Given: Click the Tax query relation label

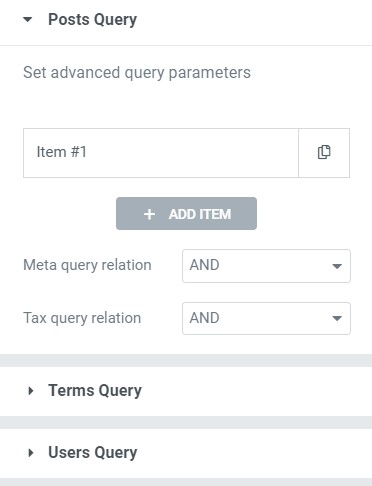Looking at the screenshot, I should [x=82, y=318].
